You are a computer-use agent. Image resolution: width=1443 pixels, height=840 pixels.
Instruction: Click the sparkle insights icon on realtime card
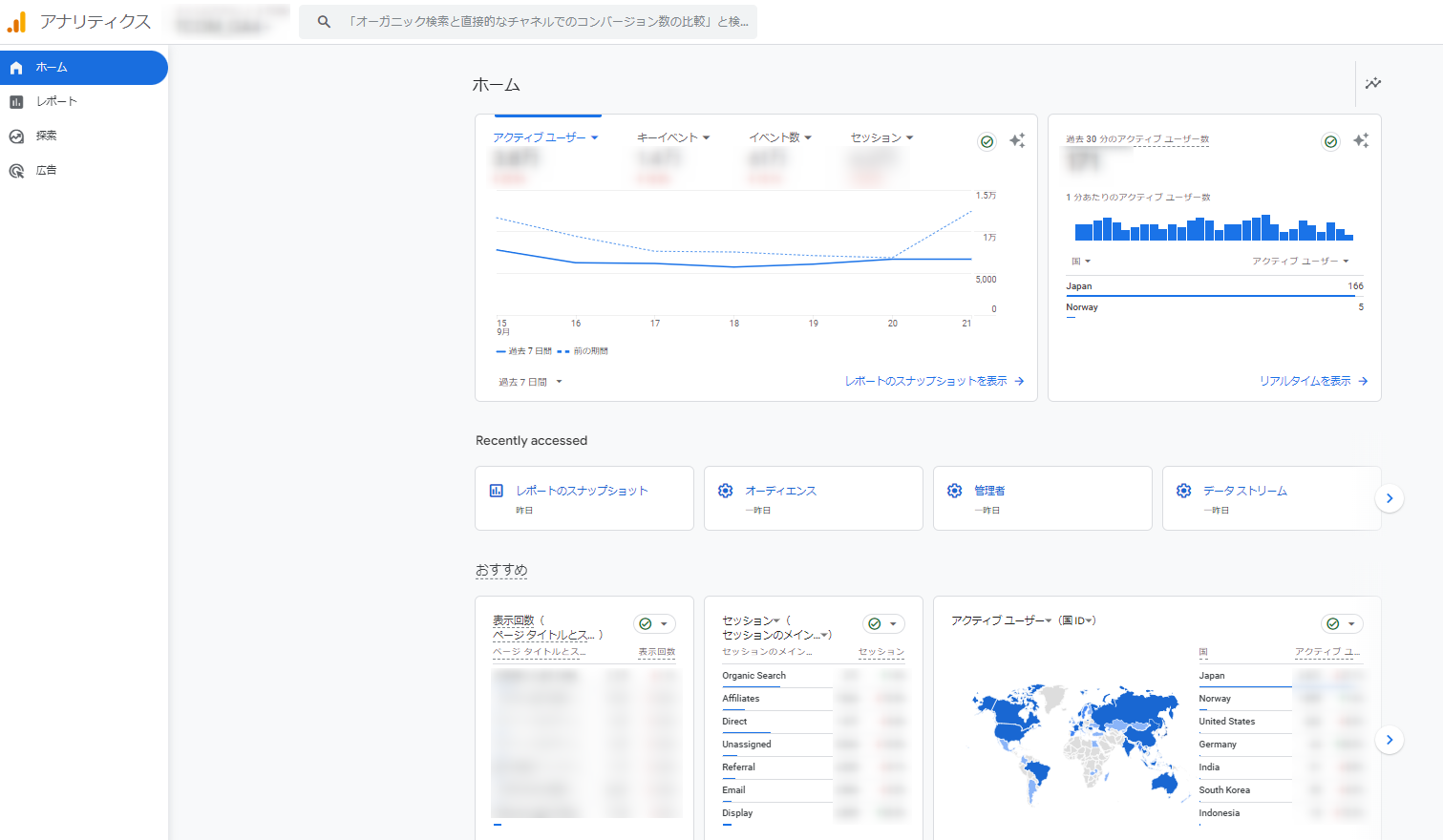click(x=1361, y=140)
